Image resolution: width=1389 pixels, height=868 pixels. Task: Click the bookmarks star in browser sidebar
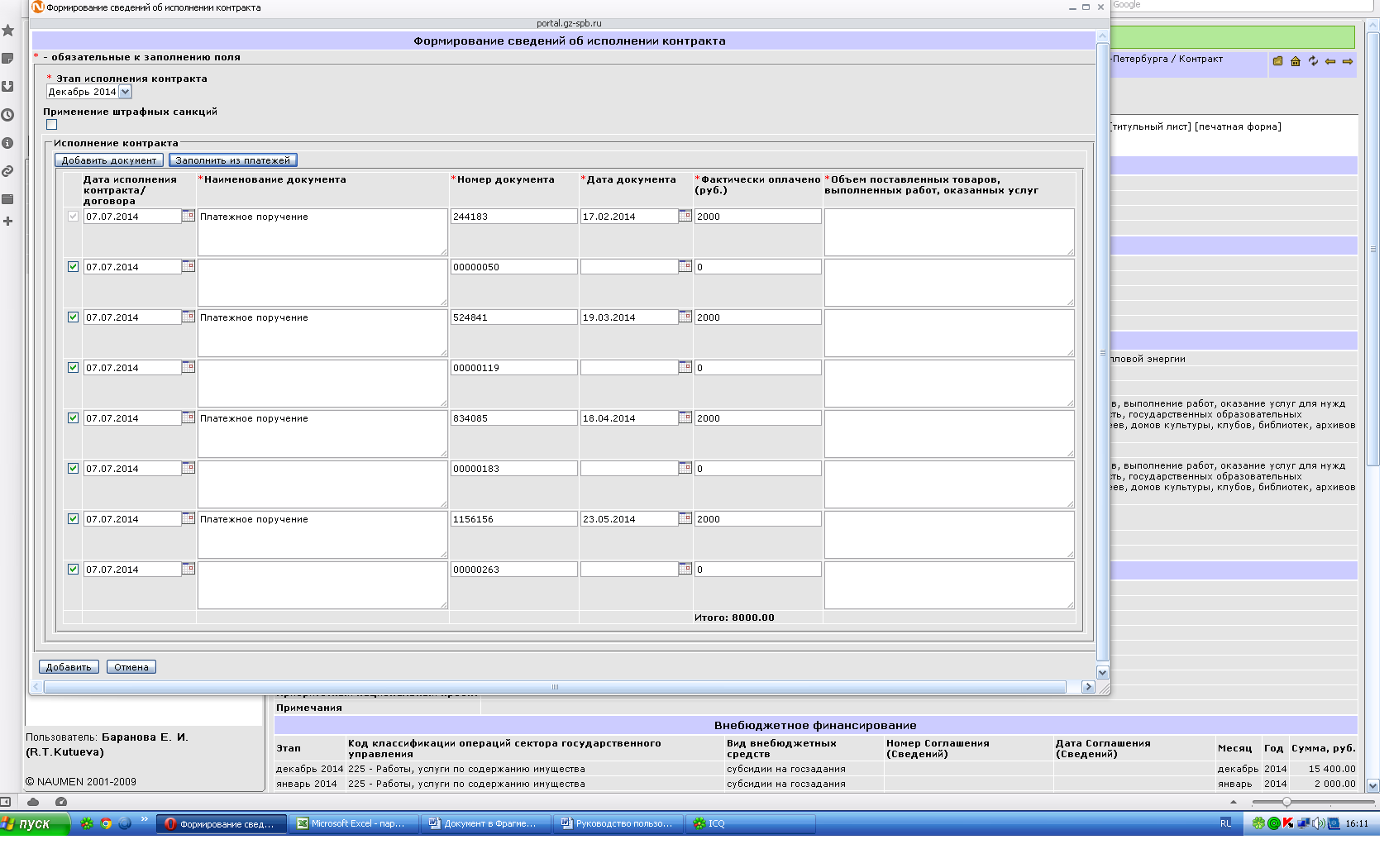click(8, 31)
